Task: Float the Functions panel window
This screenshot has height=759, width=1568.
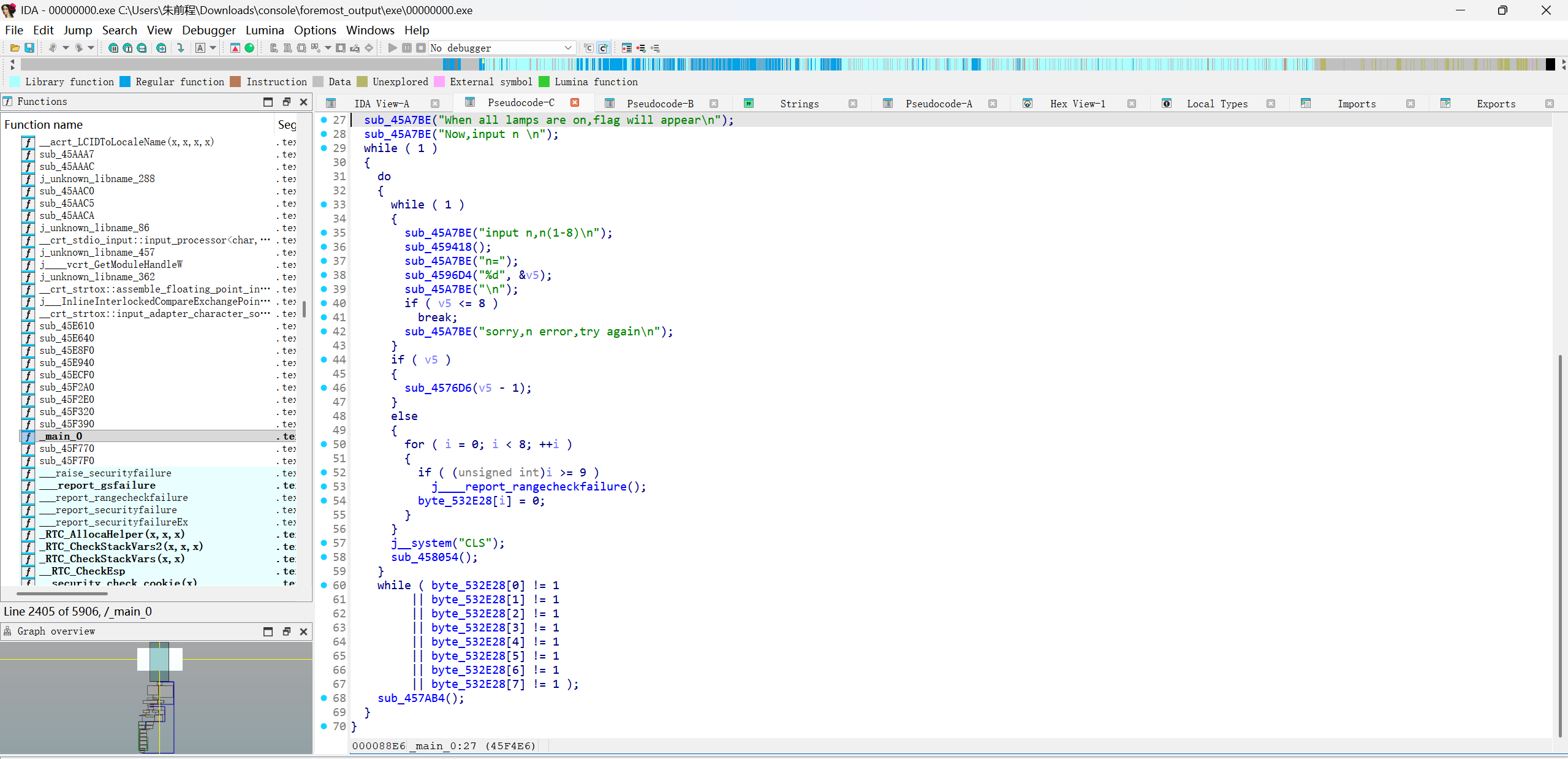Action: coord(286,102)
